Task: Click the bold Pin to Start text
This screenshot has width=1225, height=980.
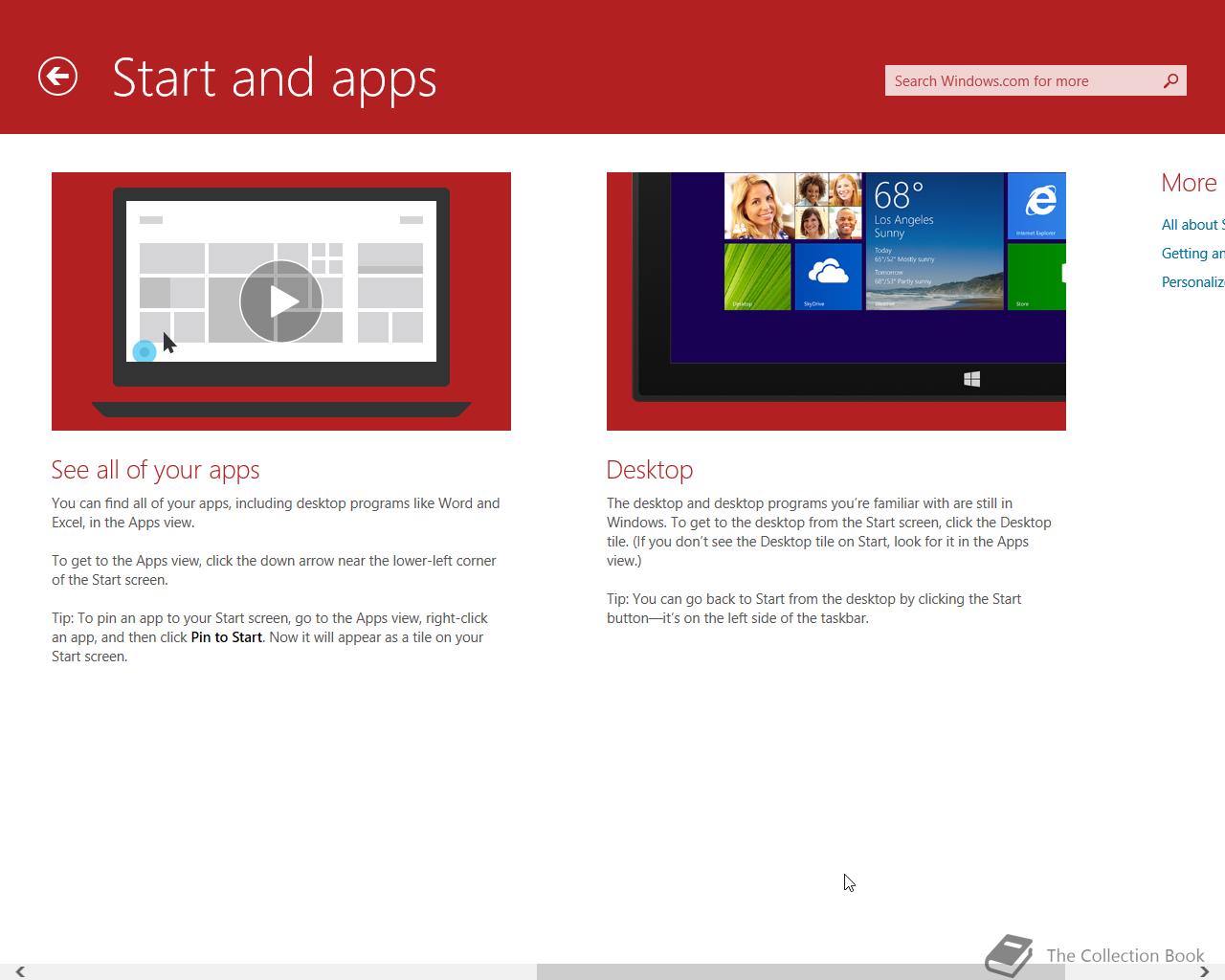Action: [226, 637]
